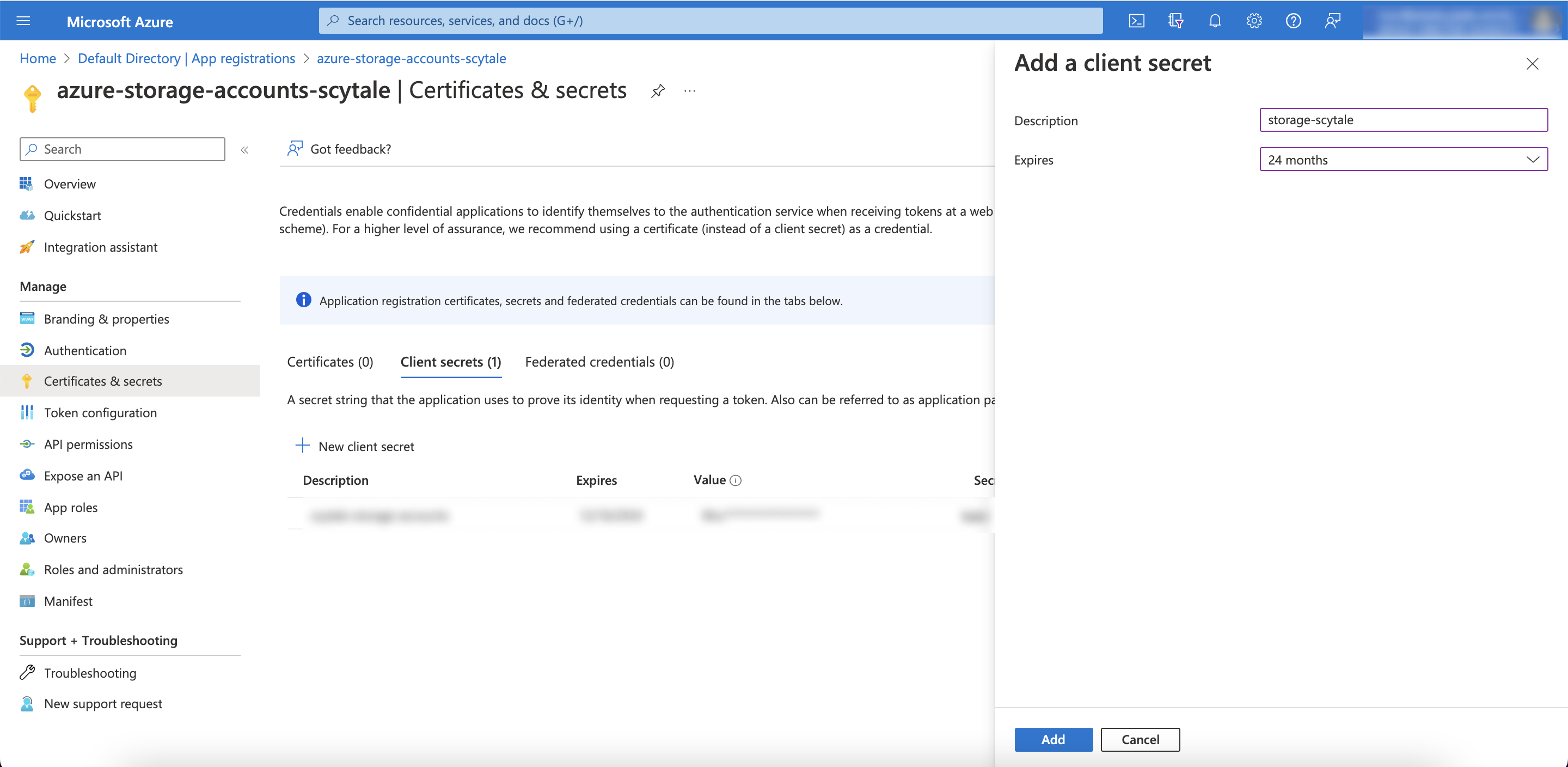Click the Quickstart cloud icon
The width and height of the screenshot is (1568, 767).
coord(27,215)
